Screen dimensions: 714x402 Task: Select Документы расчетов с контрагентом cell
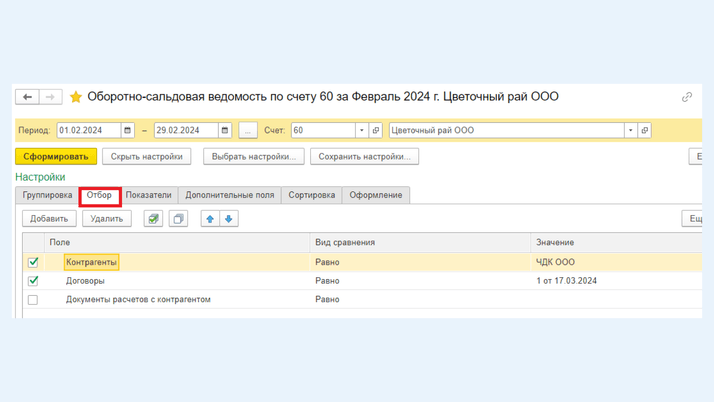click(138, 300)
